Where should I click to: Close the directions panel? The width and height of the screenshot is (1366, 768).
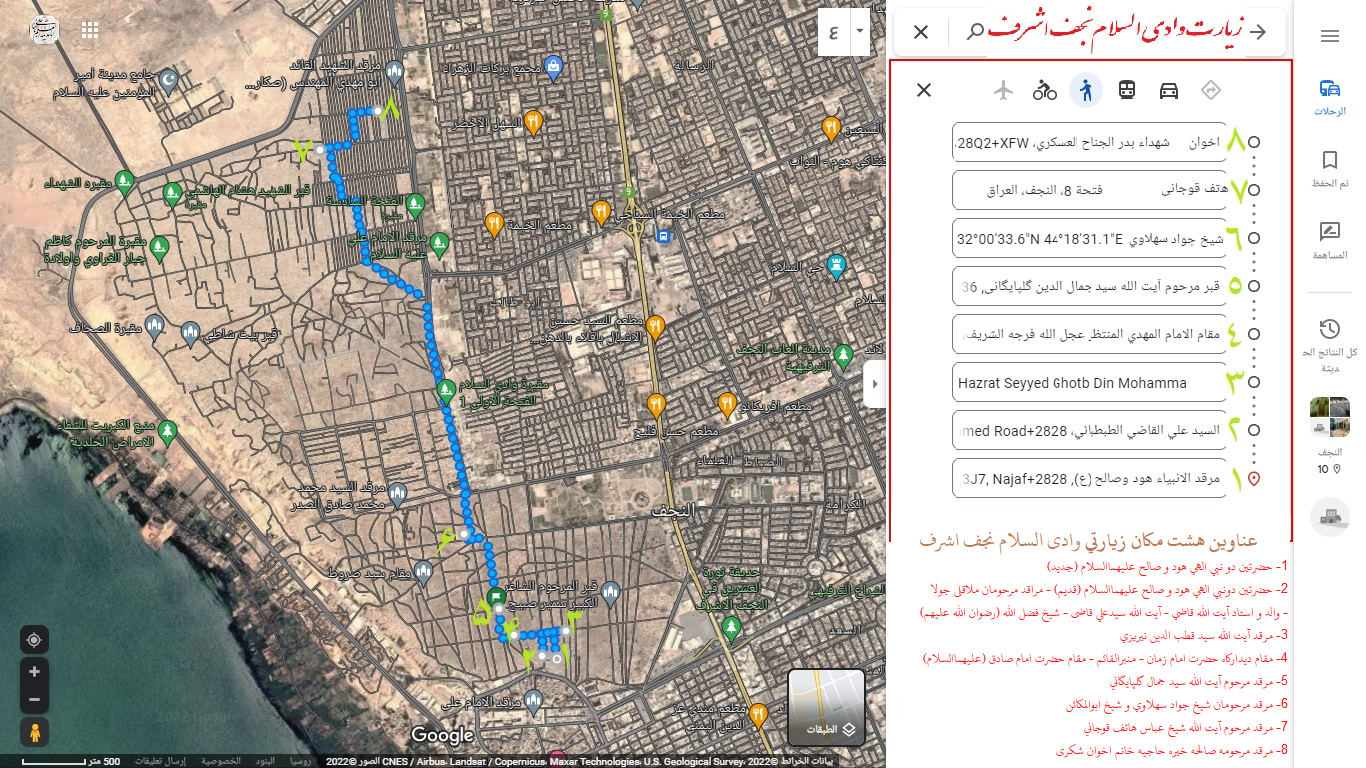coord(924,90)
